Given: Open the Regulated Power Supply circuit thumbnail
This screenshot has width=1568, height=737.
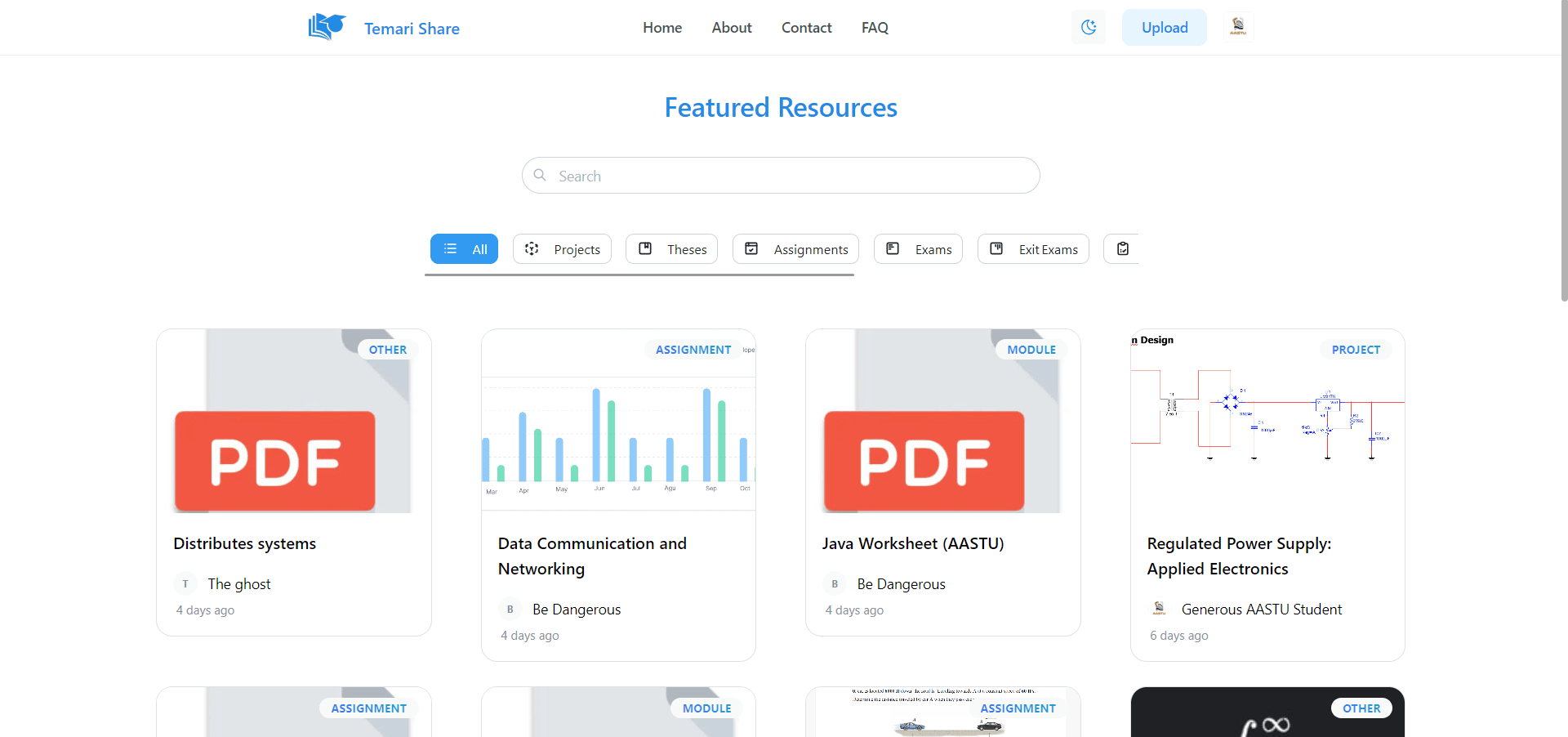Looking at the screenshot, I should click(x=1267, y=421).
